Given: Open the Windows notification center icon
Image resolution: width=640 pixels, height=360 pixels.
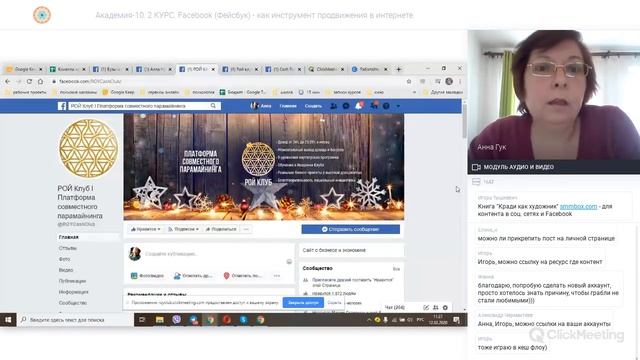Looking at the screenshot, I should tap(457, 320).
